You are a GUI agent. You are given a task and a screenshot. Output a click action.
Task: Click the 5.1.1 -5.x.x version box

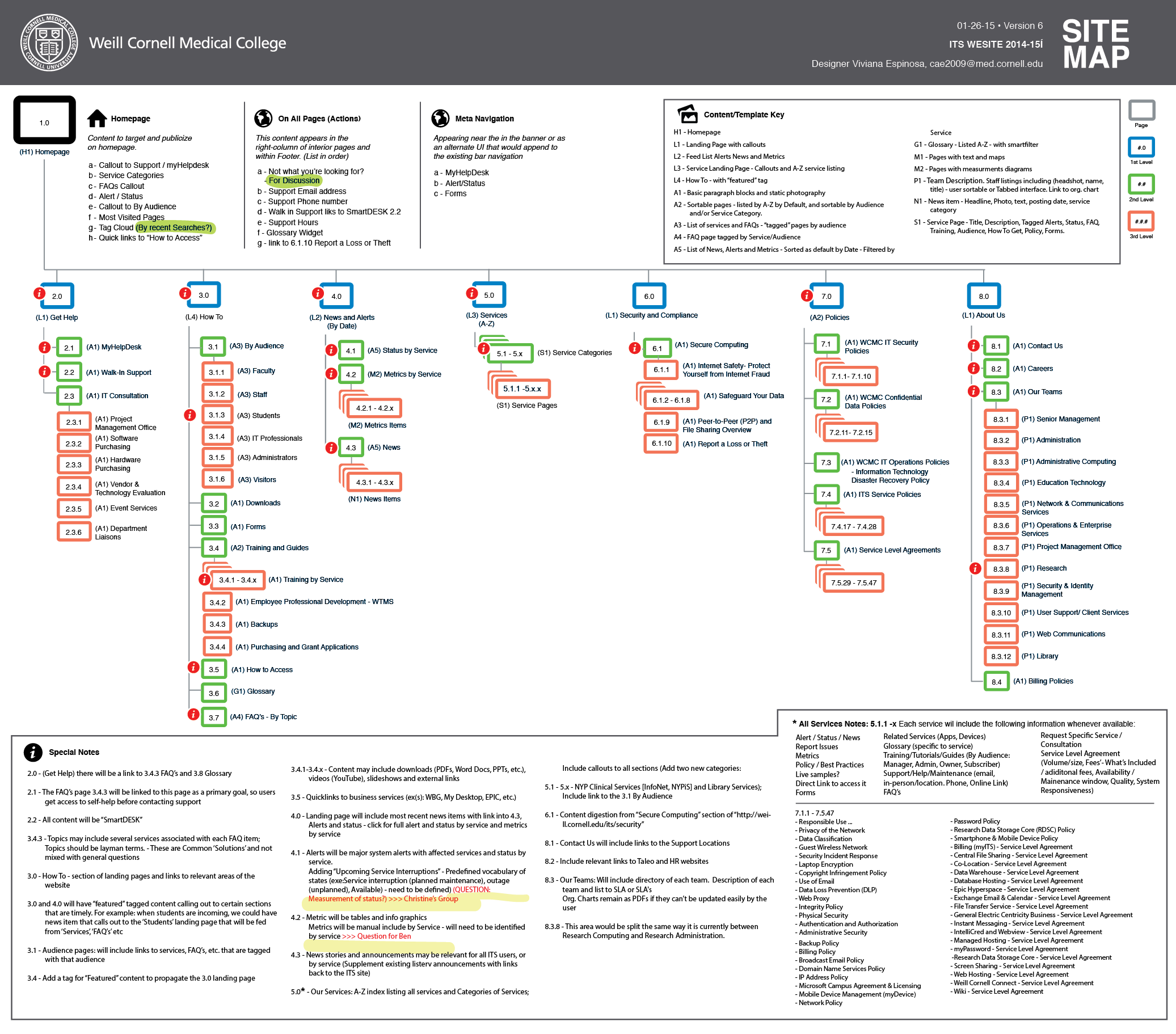522,389
